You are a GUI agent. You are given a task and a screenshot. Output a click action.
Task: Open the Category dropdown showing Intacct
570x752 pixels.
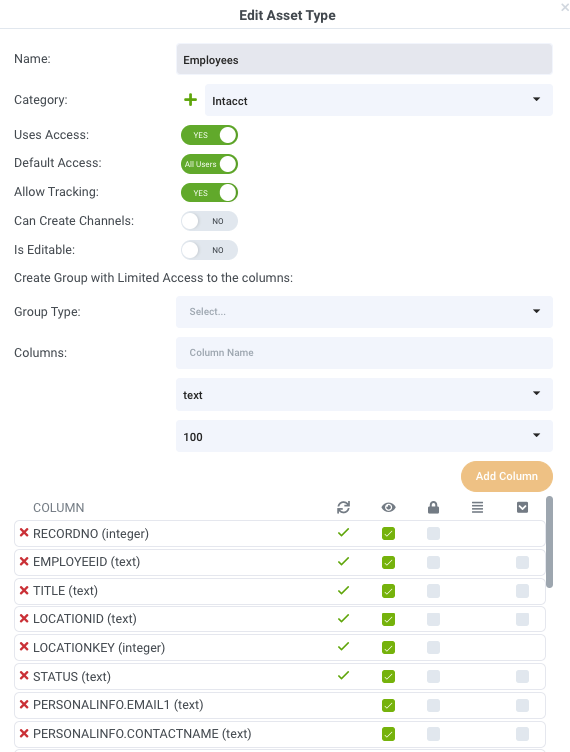pos(379,100)
